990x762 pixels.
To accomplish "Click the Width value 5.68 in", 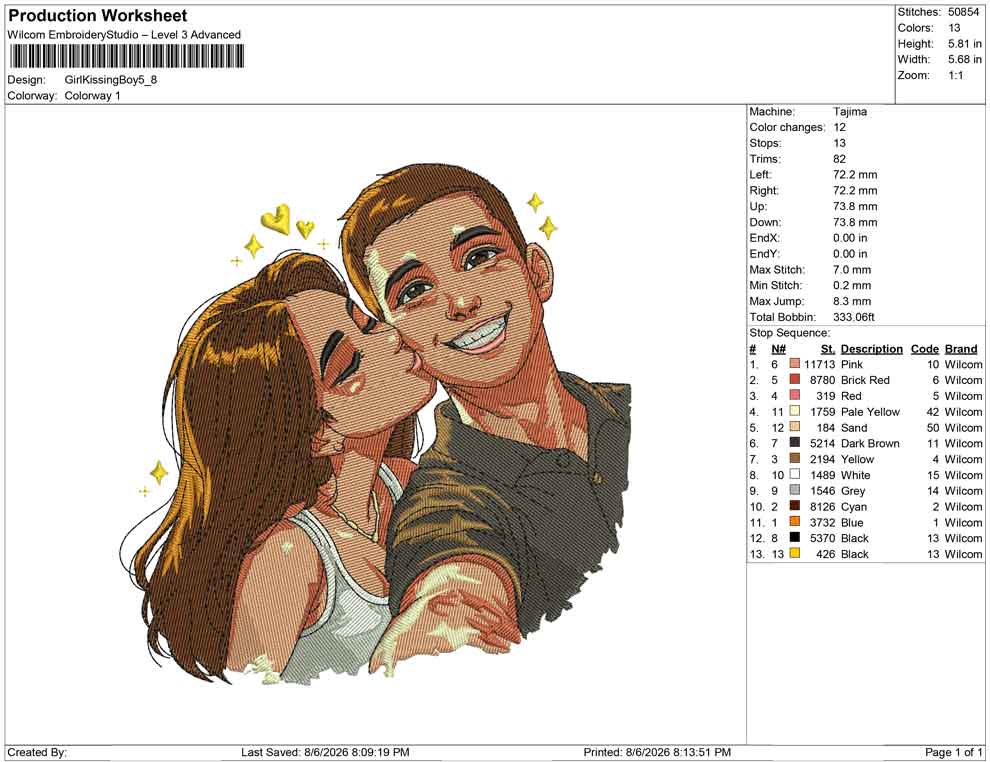I will click(965, 59).
